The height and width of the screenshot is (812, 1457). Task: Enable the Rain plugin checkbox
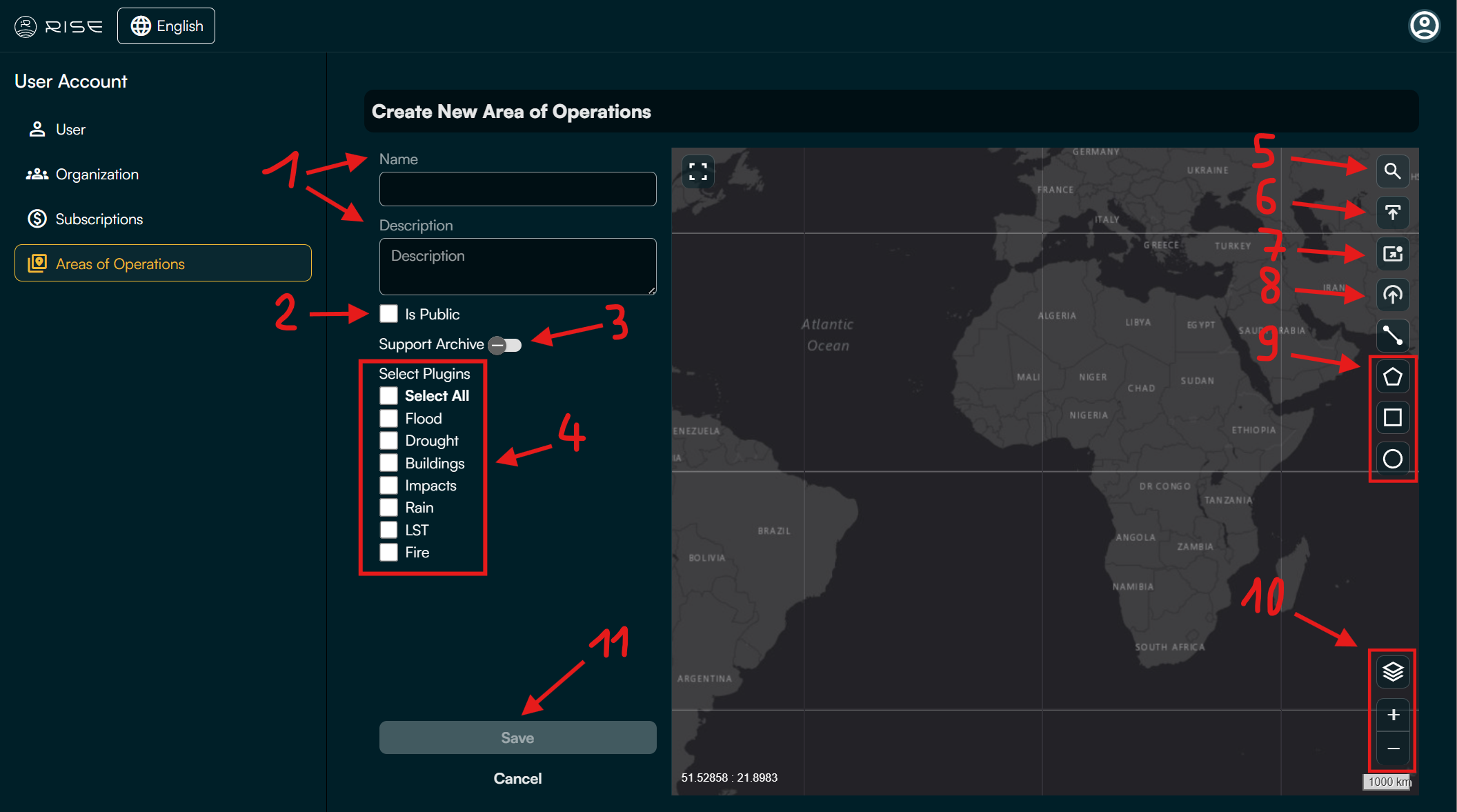[x=388, y=508]
